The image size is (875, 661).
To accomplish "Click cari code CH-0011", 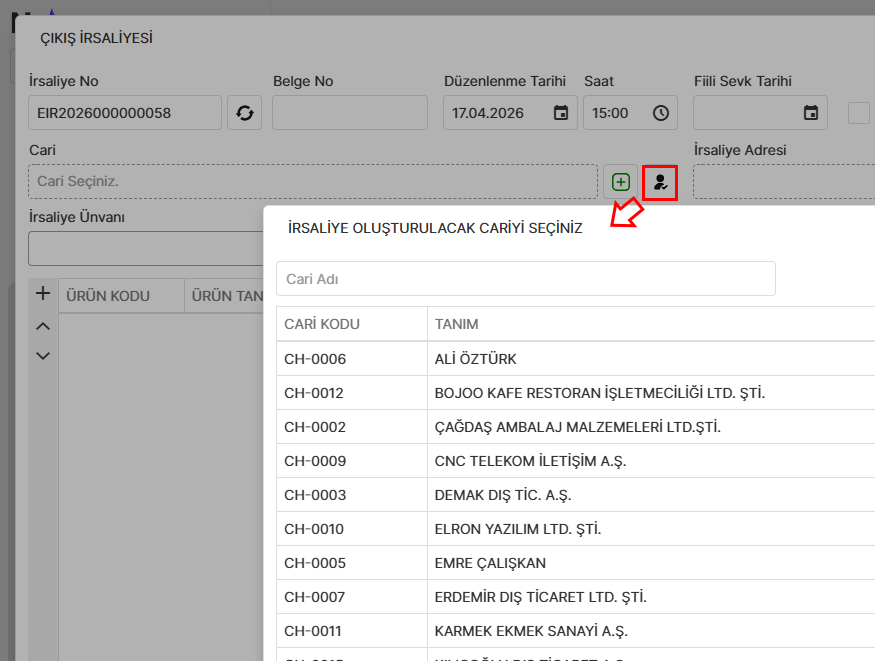I will pos(312,631).
